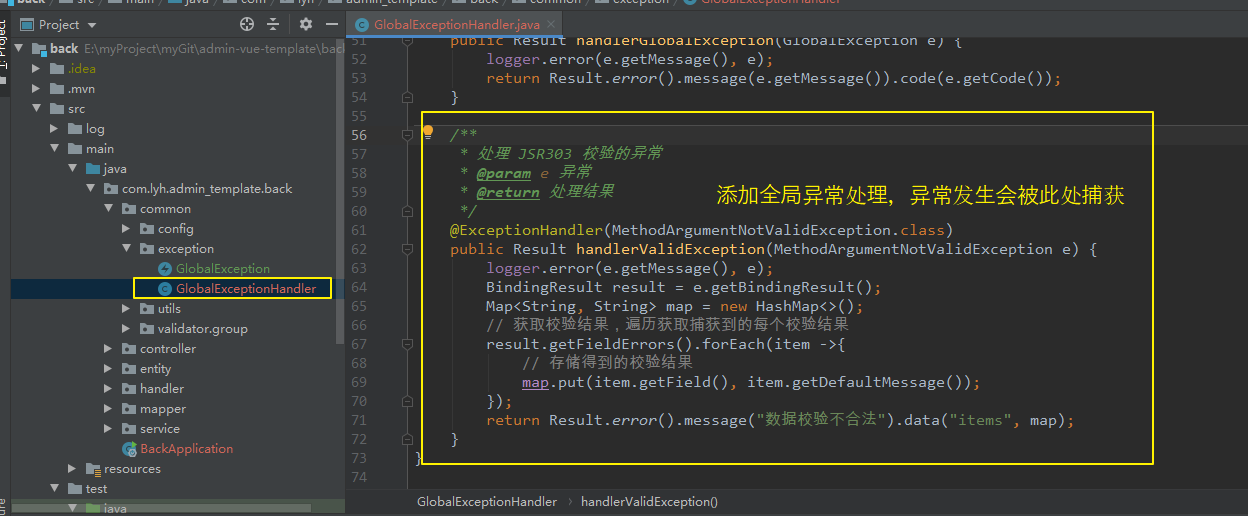The height and width of the screenshot is (516, 1248).
Task: Click the fold marker at line 60
Action: click(x=407, y=211)
